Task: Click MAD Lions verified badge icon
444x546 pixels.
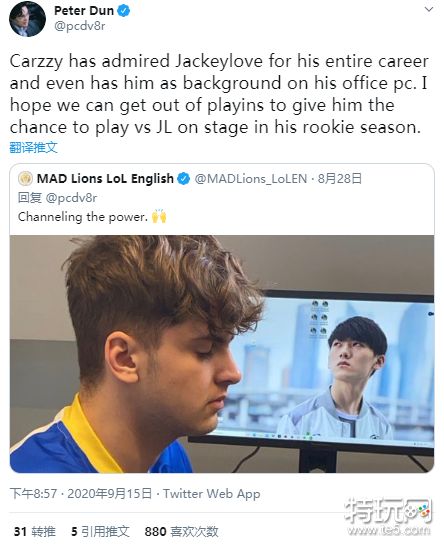Action: click(x=184, y=179)
